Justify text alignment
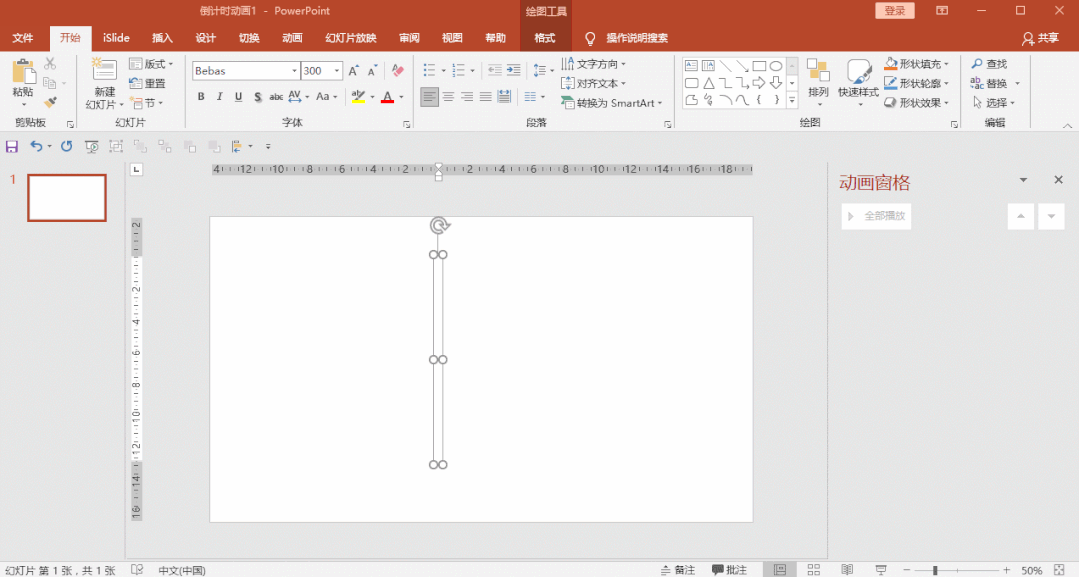 tap(486, 96)
